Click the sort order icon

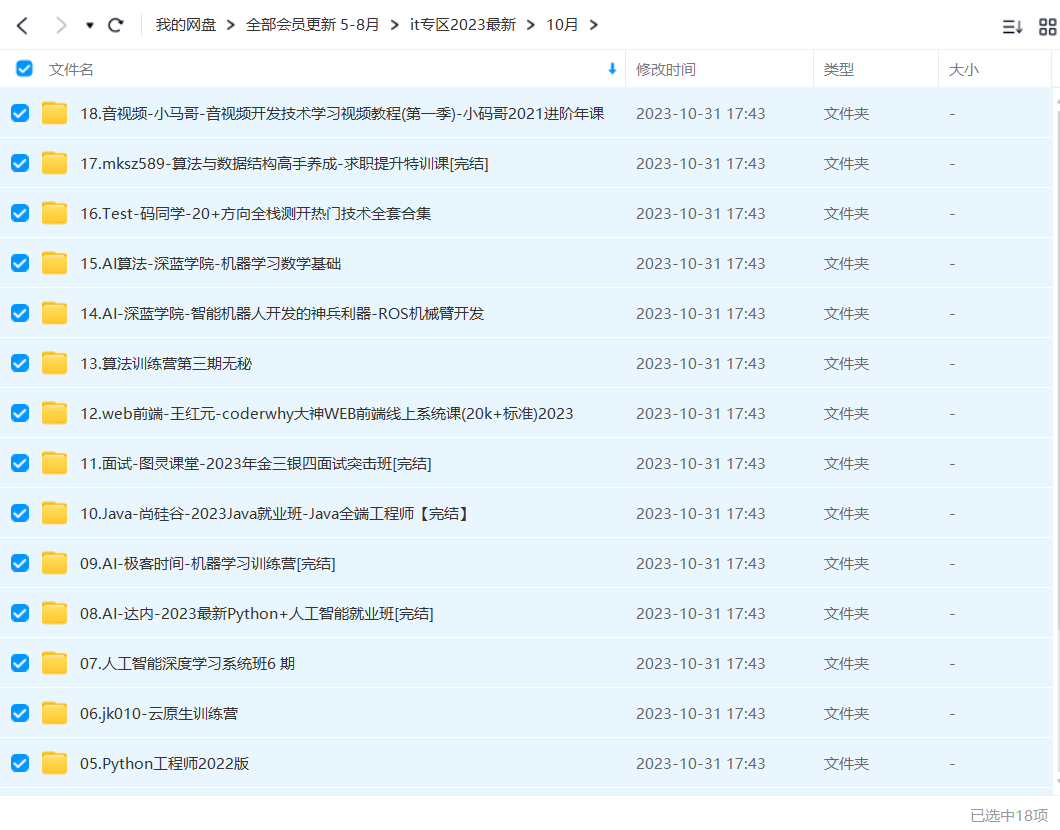point(1012,27)
